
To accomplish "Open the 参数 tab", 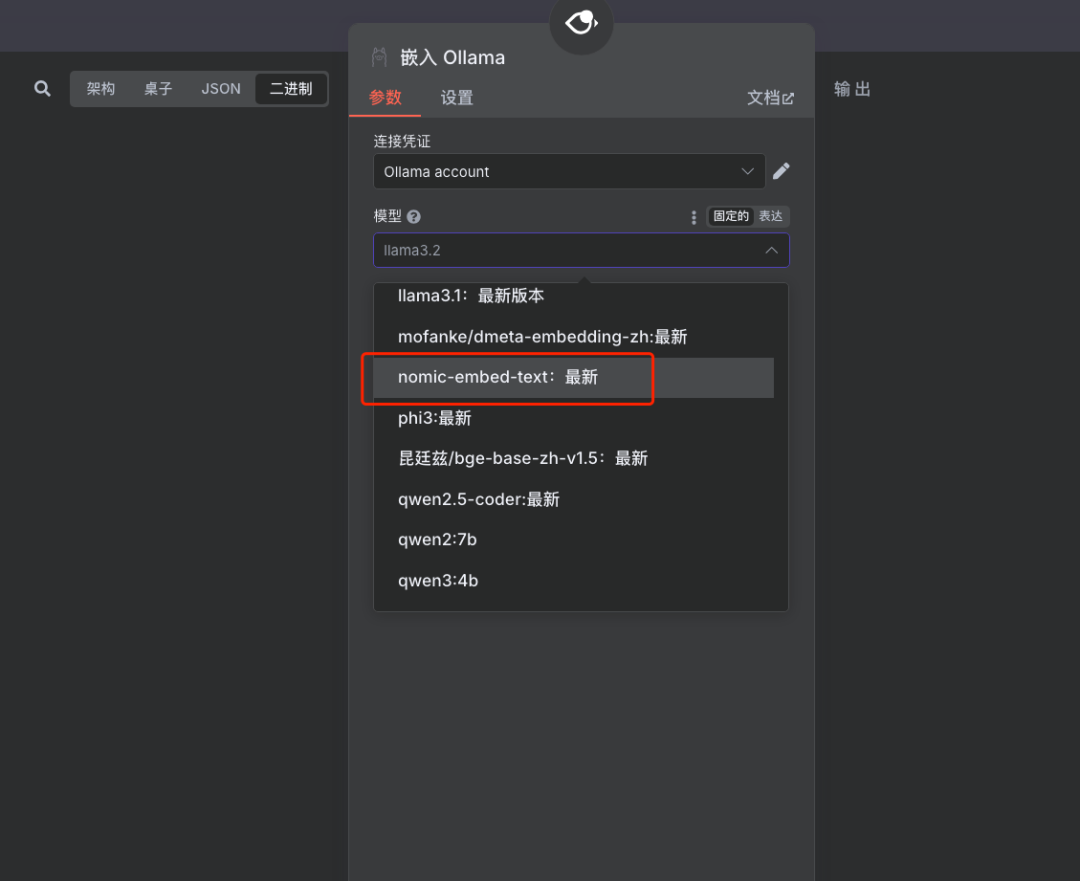I will [x=385, y=98].
